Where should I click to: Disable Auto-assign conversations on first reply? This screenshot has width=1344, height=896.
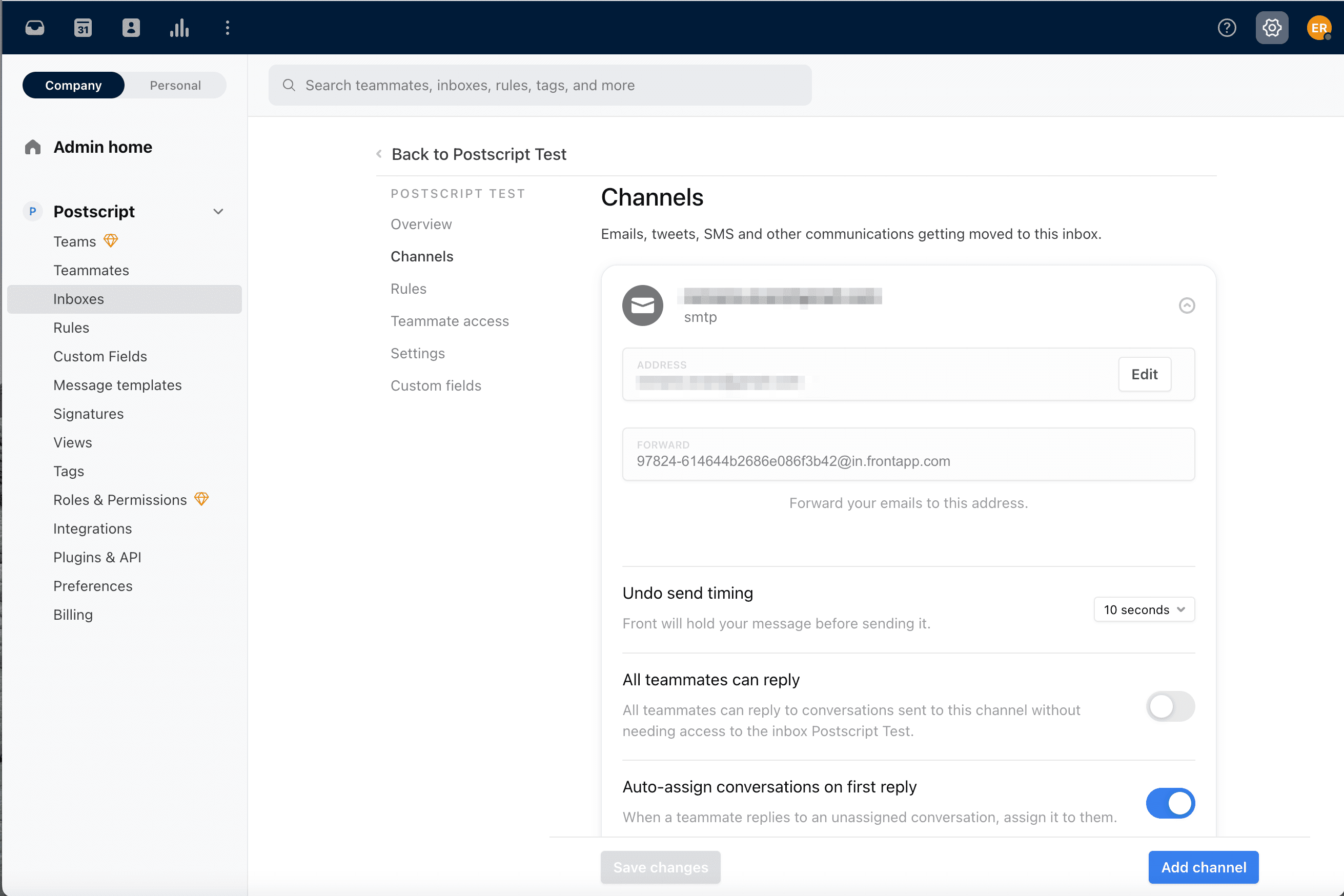pos(1170,802)
